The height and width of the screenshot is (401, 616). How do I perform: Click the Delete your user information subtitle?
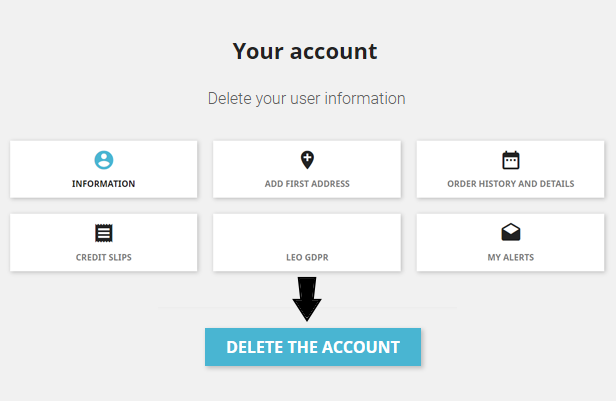[x=306, y=99]
